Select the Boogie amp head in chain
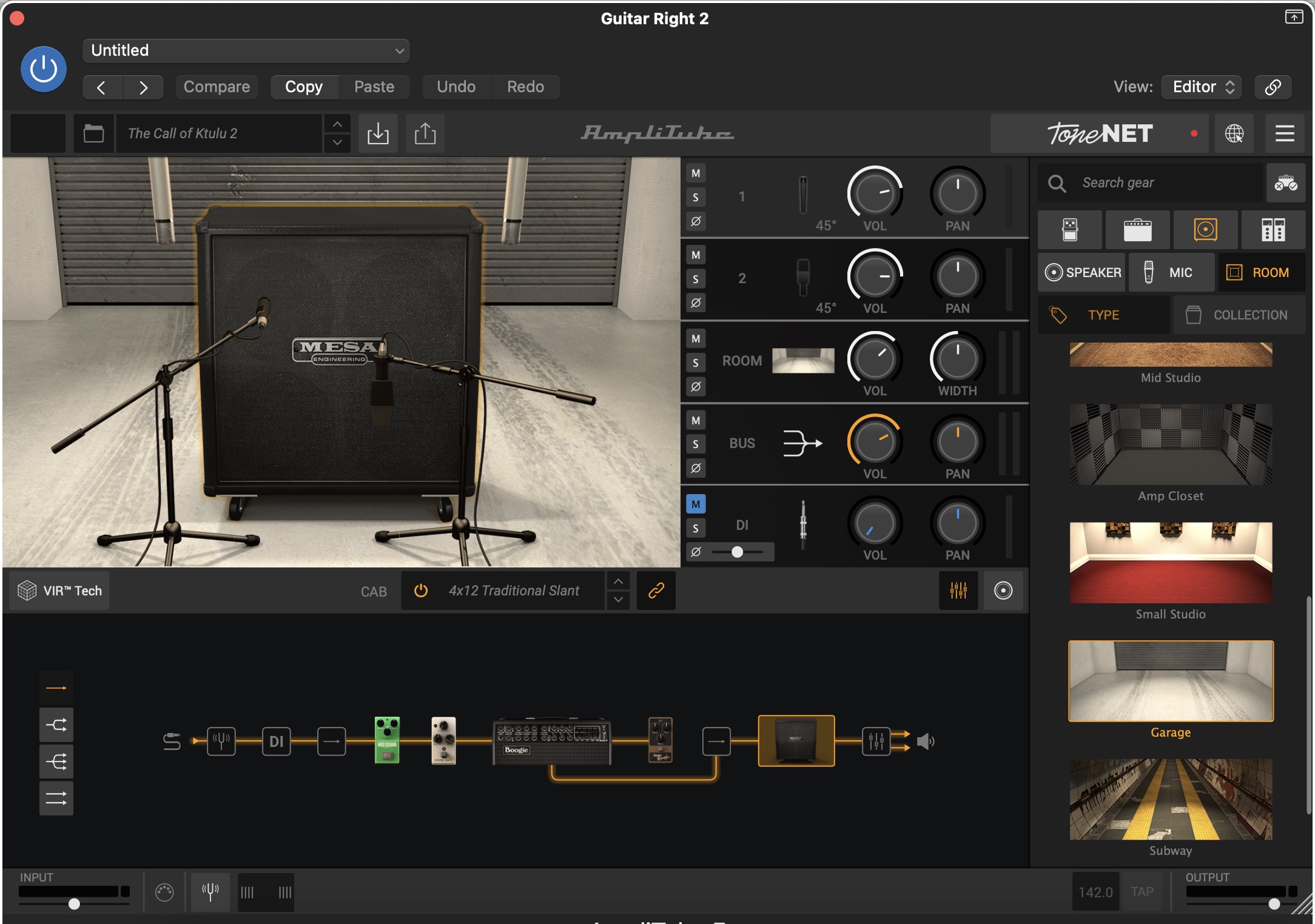The image size is (1315, 924). 551,741
